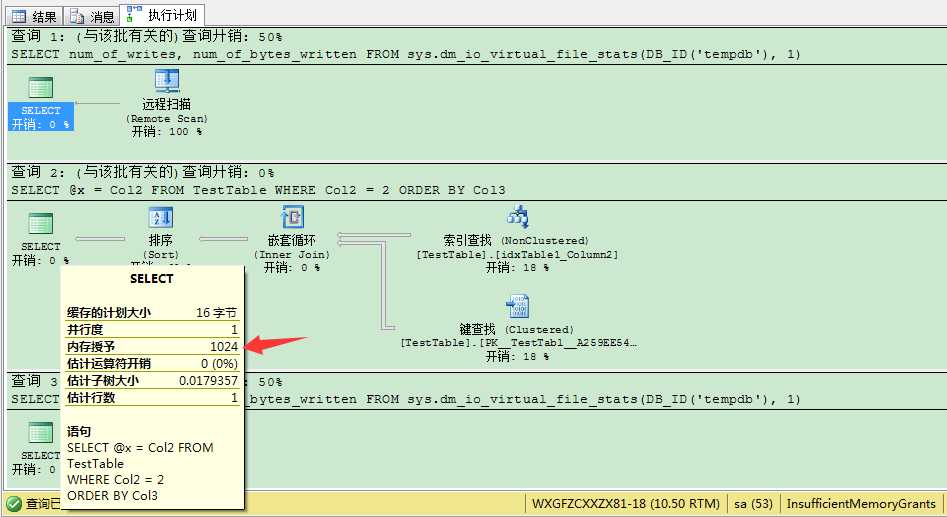Viewport: 947px width, 517px height.
Task: Click the 并行度 tooltip row
Action: [152, 329]
